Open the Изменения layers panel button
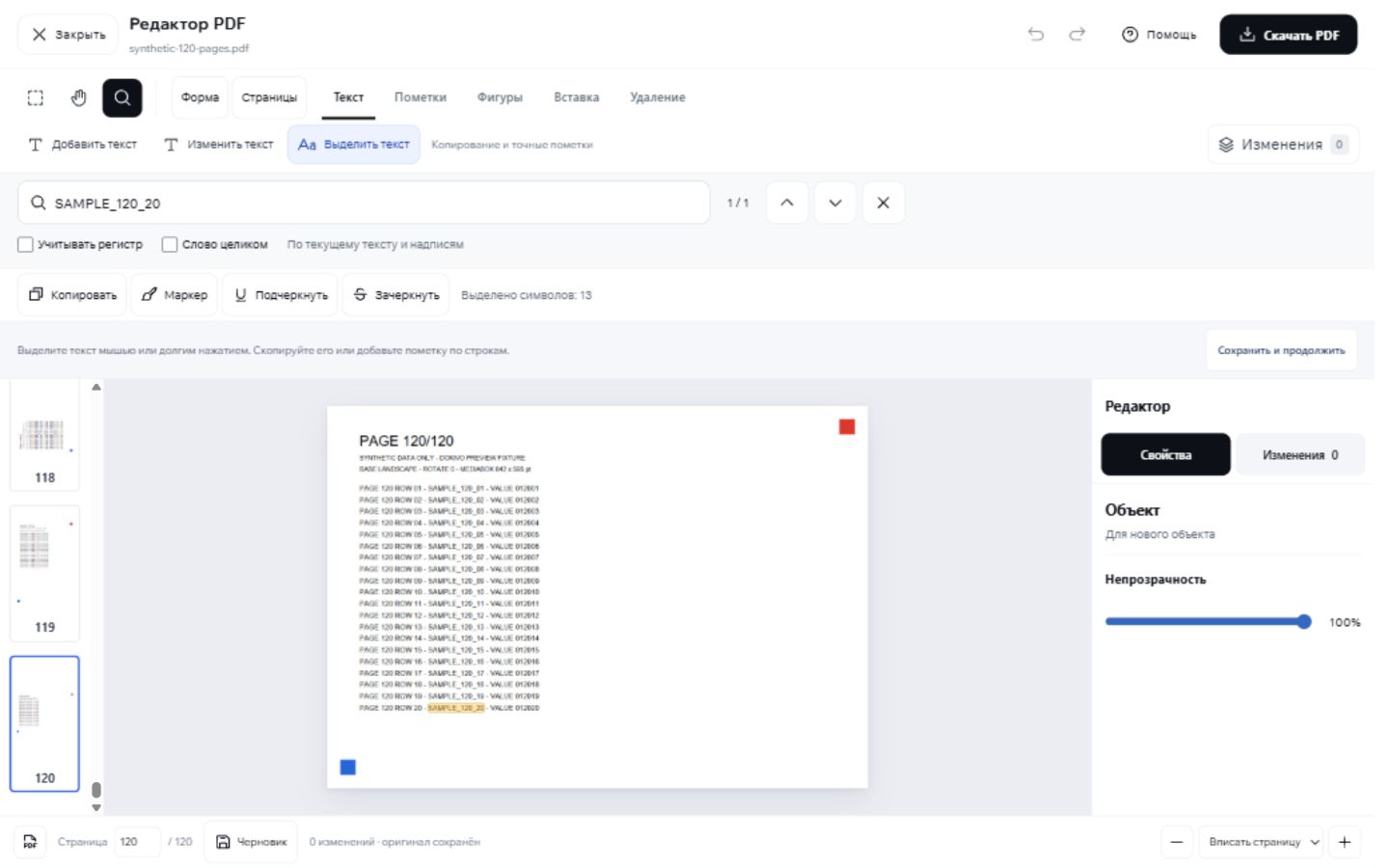 point(1283,145)
